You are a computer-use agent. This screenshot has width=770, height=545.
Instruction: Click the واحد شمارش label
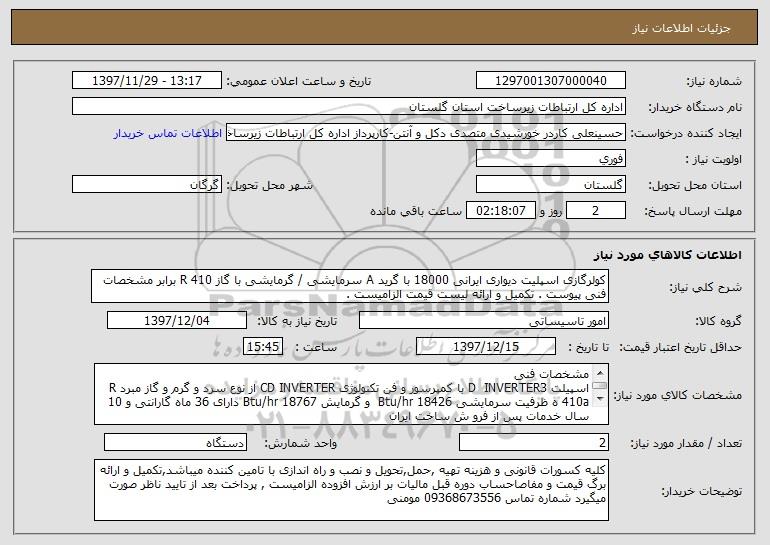pos(301,443)
